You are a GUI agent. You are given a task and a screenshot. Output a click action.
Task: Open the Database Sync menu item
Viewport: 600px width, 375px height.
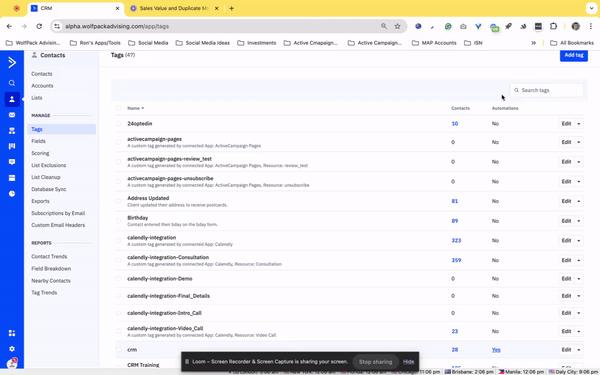(x=49, y=189)
